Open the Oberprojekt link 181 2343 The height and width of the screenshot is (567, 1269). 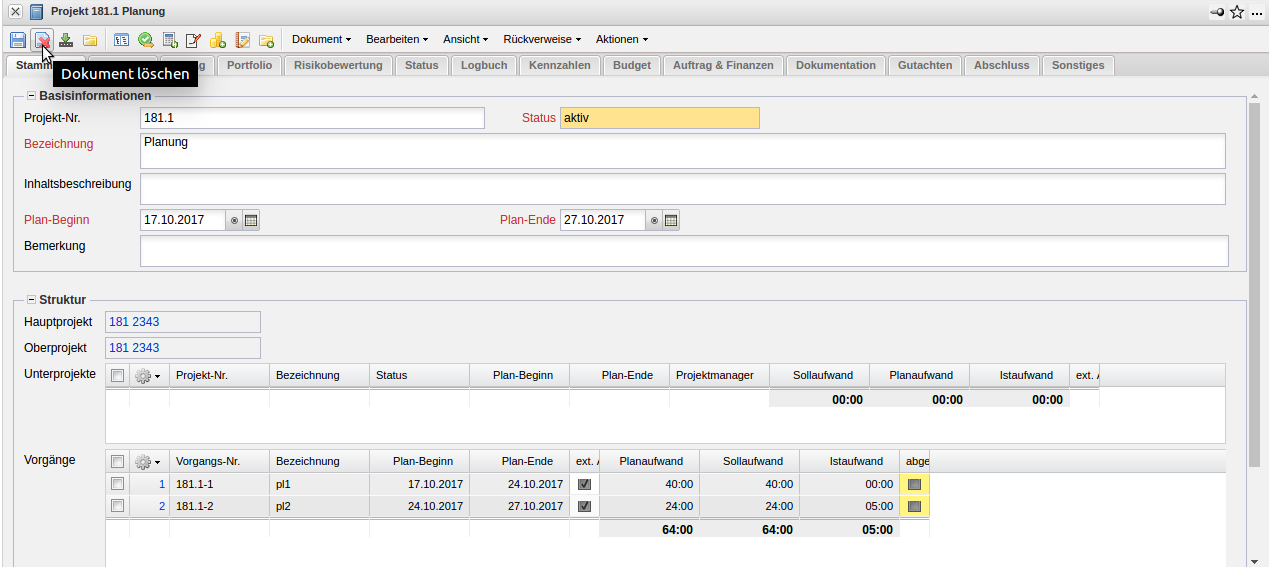click(x=134, y=348)
